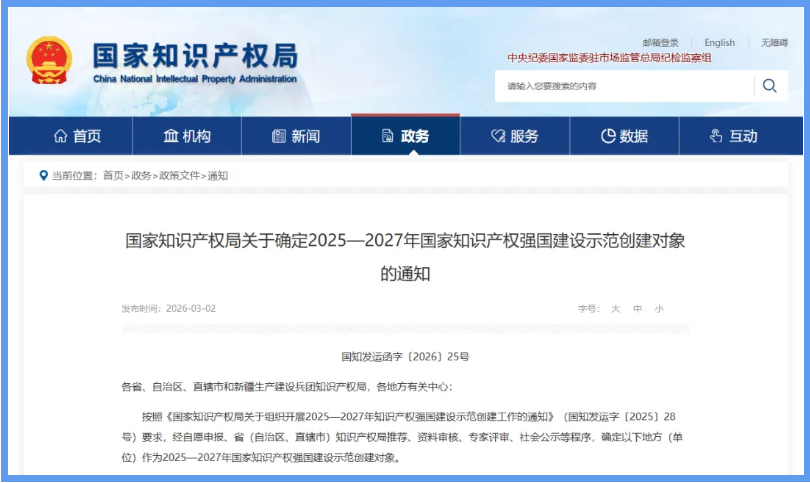Viewport: 810px width, 483px height.
Task: Open 数据 via its pie chart icon
Action: pyautogui.click(x=607, y=137)
